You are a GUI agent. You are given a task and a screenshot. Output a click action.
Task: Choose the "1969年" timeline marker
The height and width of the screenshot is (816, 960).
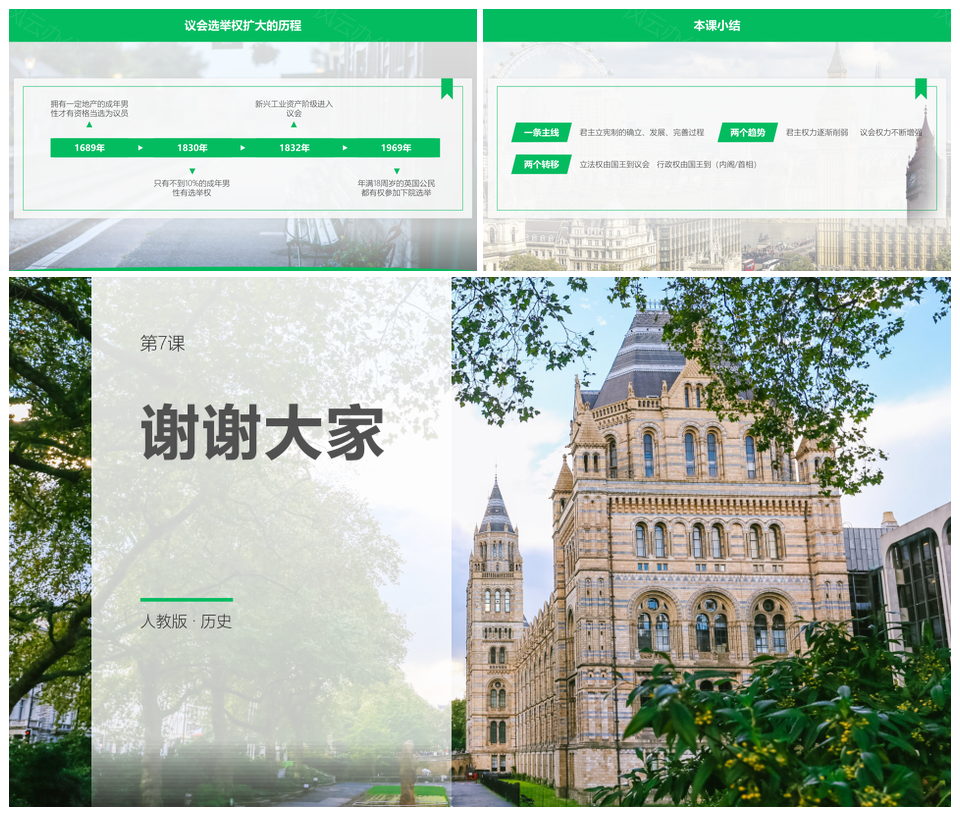click(396, 148)
